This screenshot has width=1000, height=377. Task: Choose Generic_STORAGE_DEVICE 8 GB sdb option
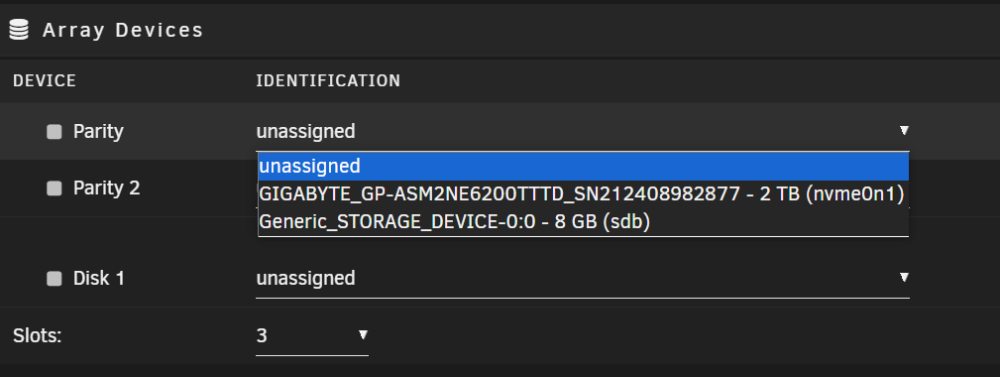[583, 221]
